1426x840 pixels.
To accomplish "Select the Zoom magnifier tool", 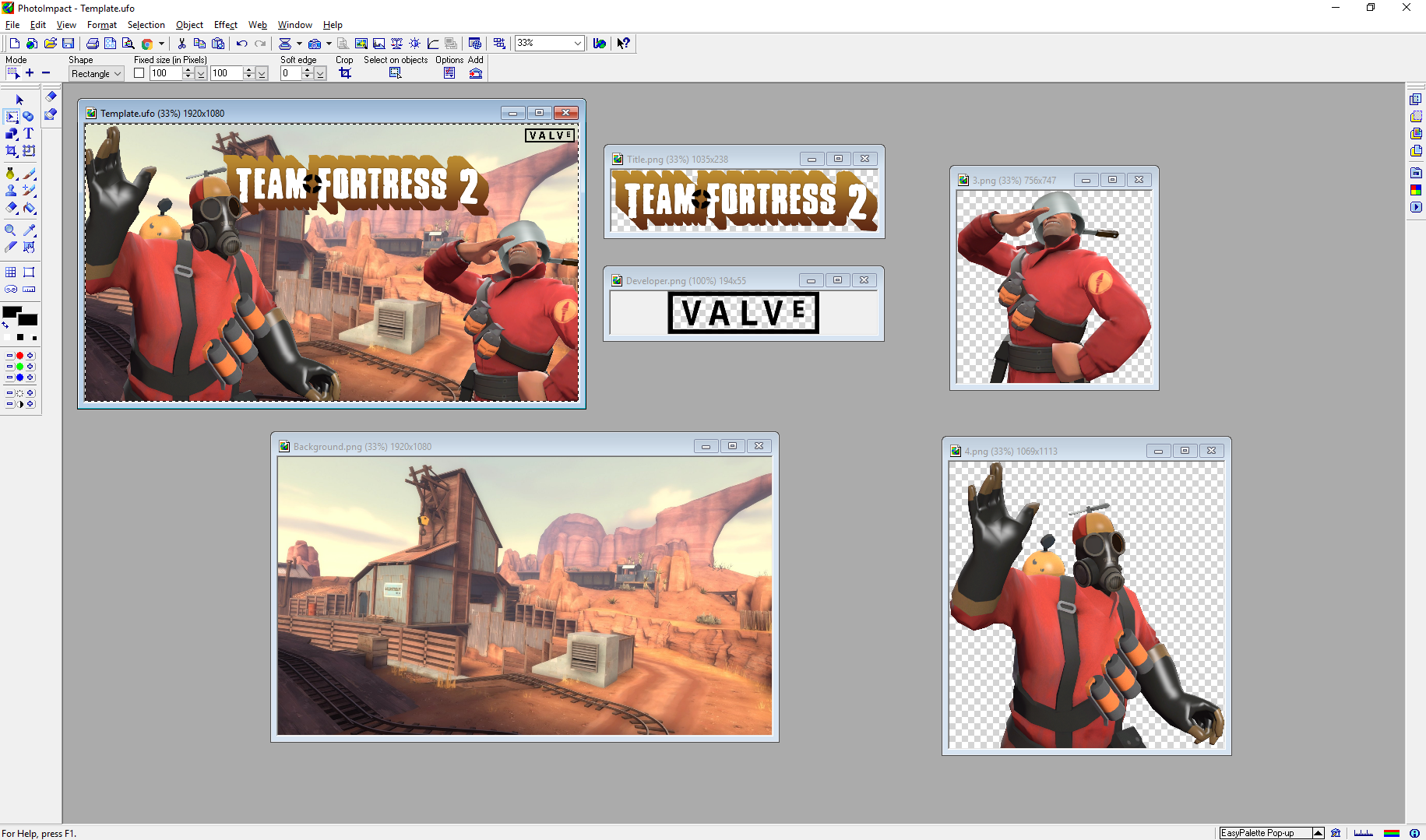I will click(x=12, y=230).
